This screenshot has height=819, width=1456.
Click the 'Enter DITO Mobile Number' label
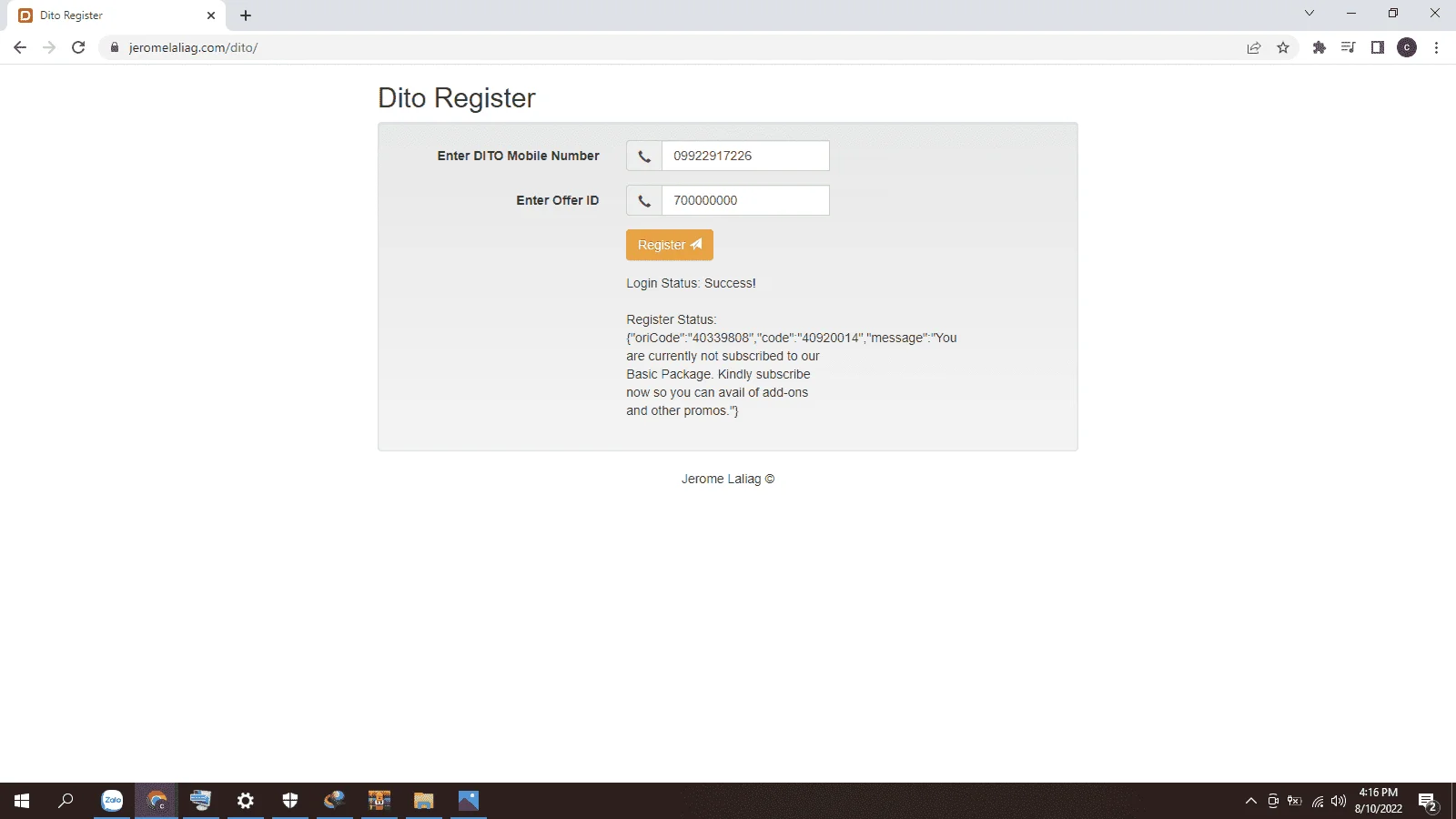518,156
